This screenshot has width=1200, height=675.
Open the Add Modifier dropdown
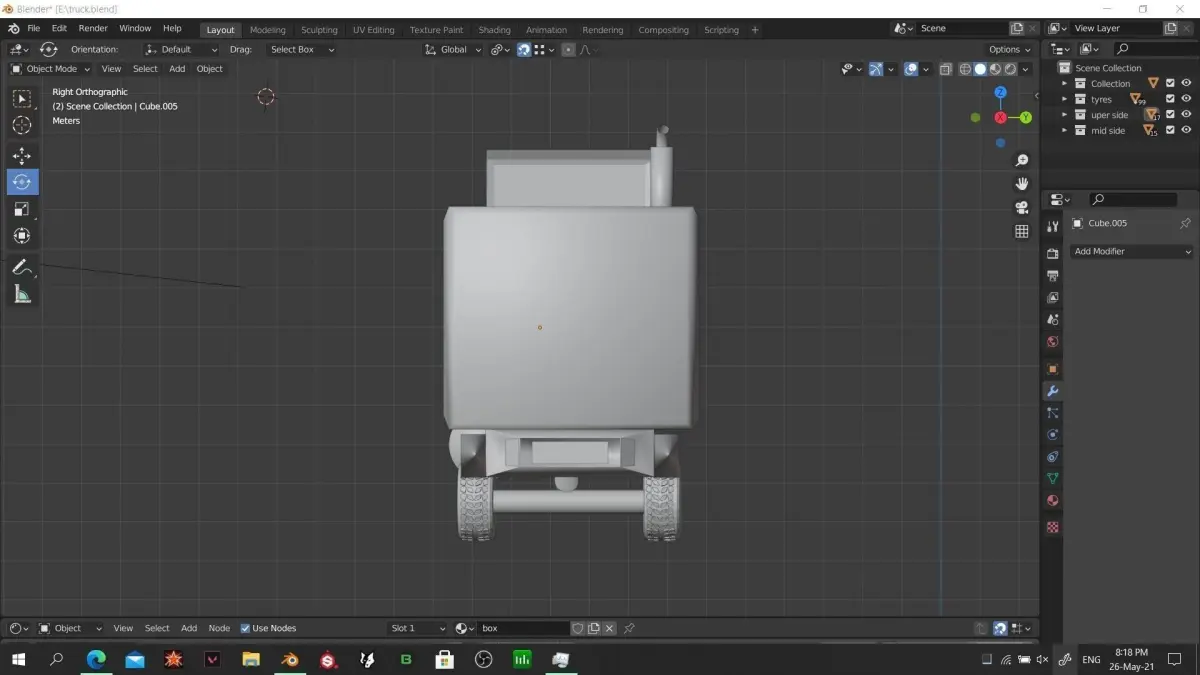click(1131, 252)
